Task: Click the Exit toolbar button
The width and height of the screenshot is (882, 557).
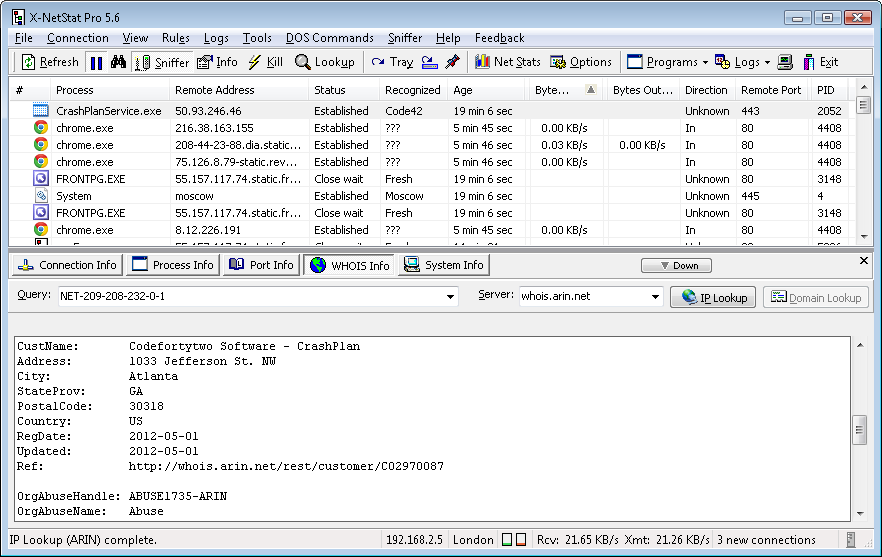Action: click(x=821, y=62)
